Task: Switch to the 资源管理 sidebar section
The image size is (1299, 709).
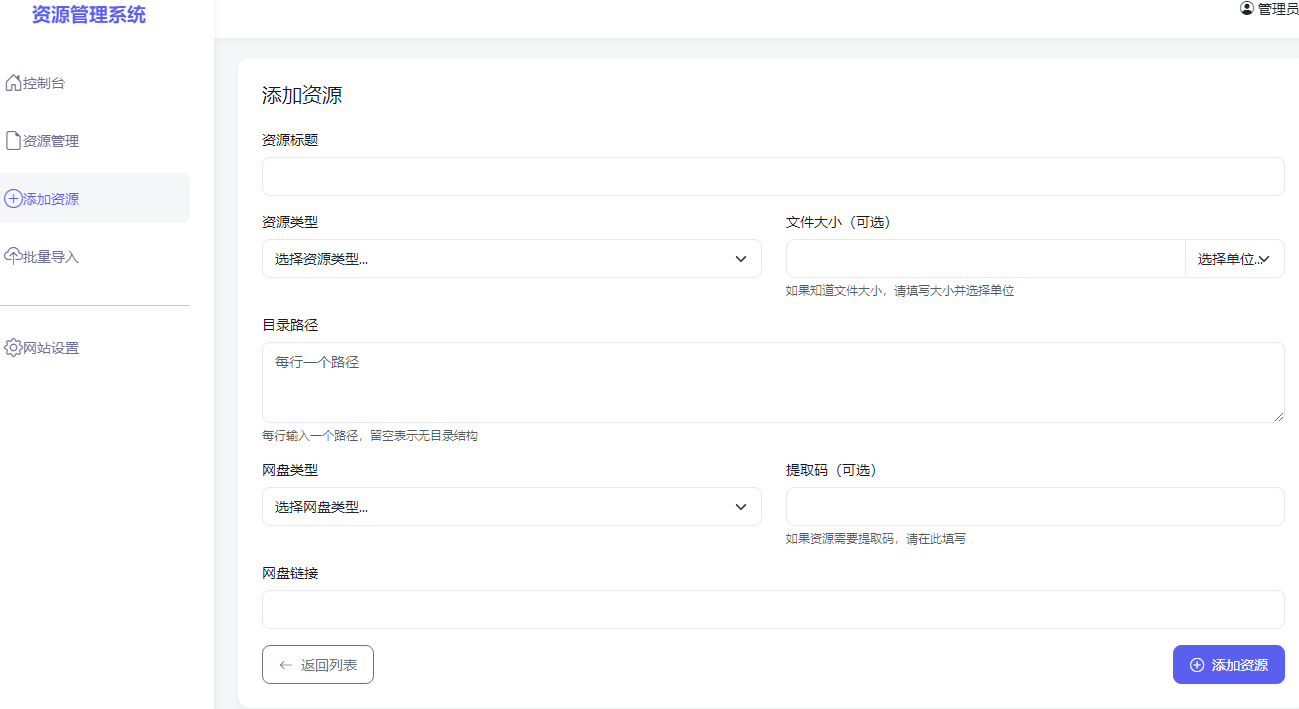Action: 50,140
